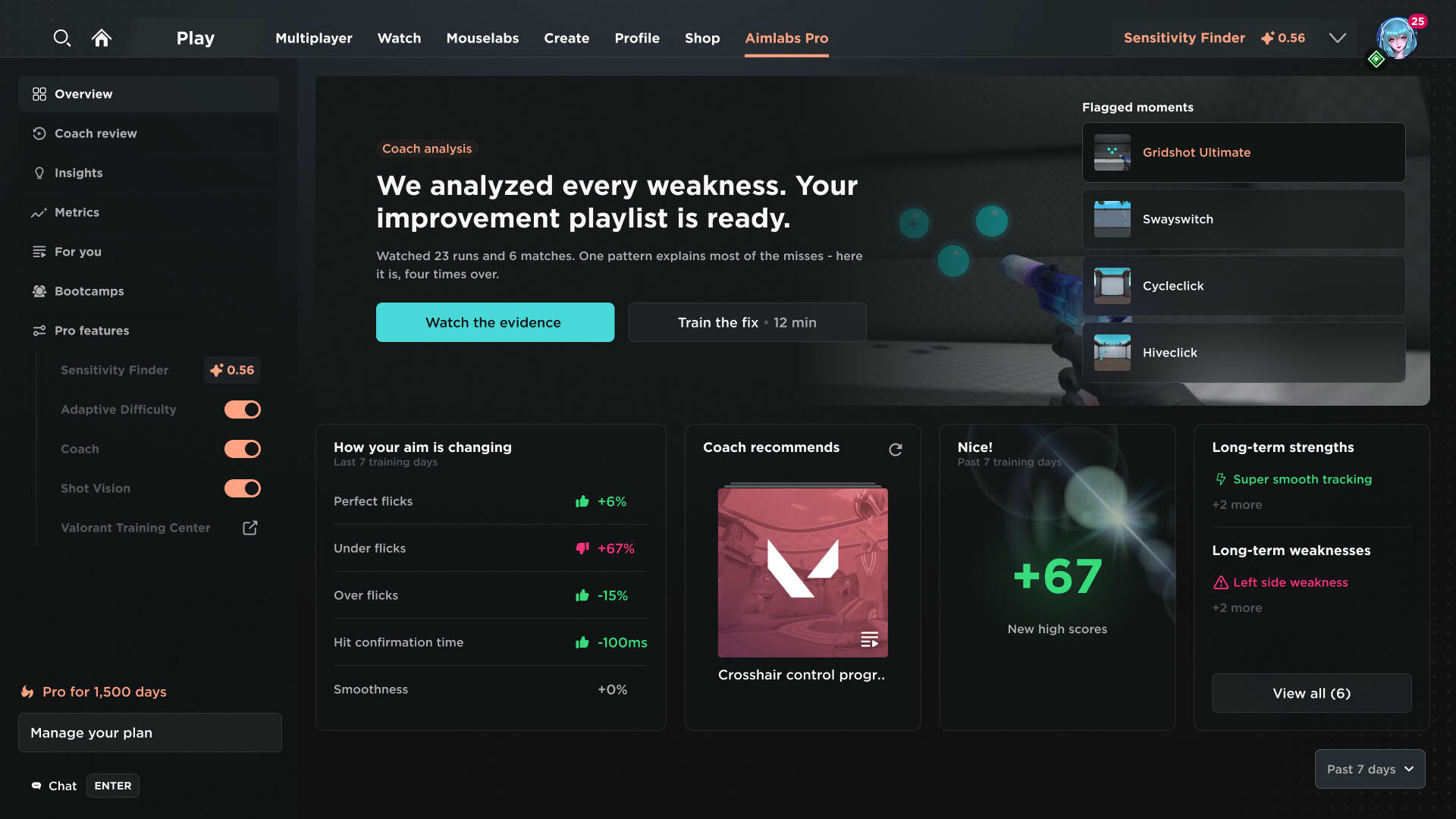The width and height of the screenshot is (1456, 819).
Task: Start Train the fix 12 min
Action: pos(747,322)
